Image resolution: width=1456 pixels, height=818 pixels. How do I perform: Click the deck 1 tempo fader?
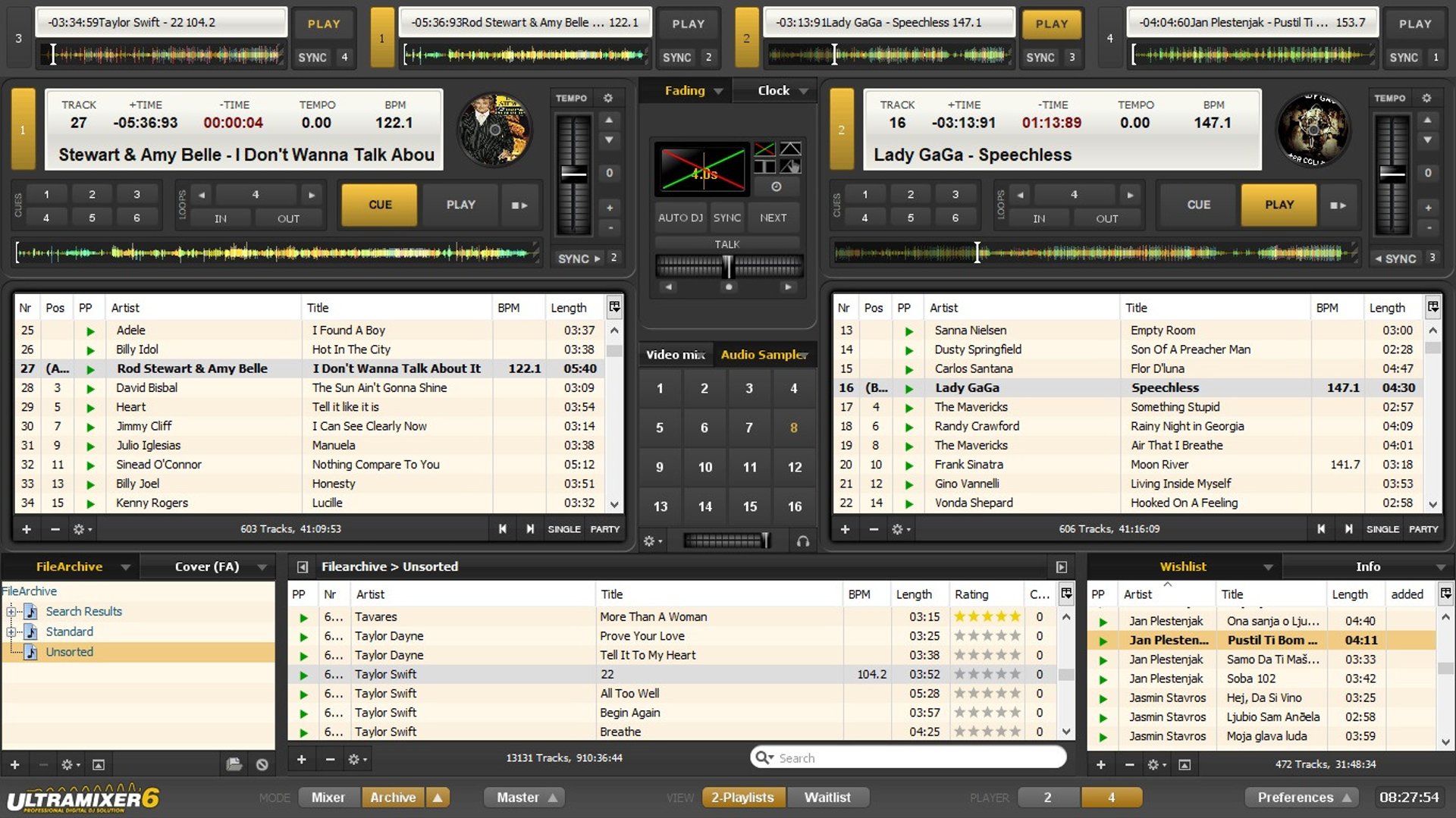point(573,173)
